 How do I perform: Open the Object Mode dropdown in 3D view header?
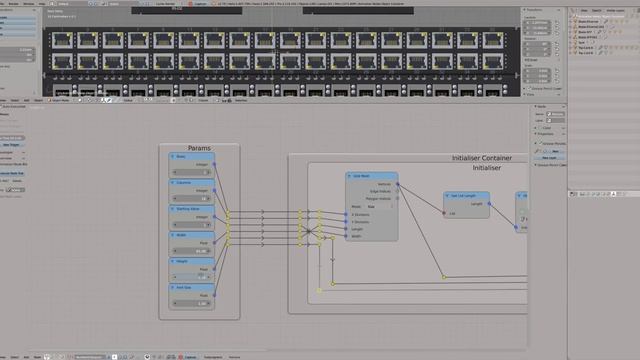pos(59,100)
